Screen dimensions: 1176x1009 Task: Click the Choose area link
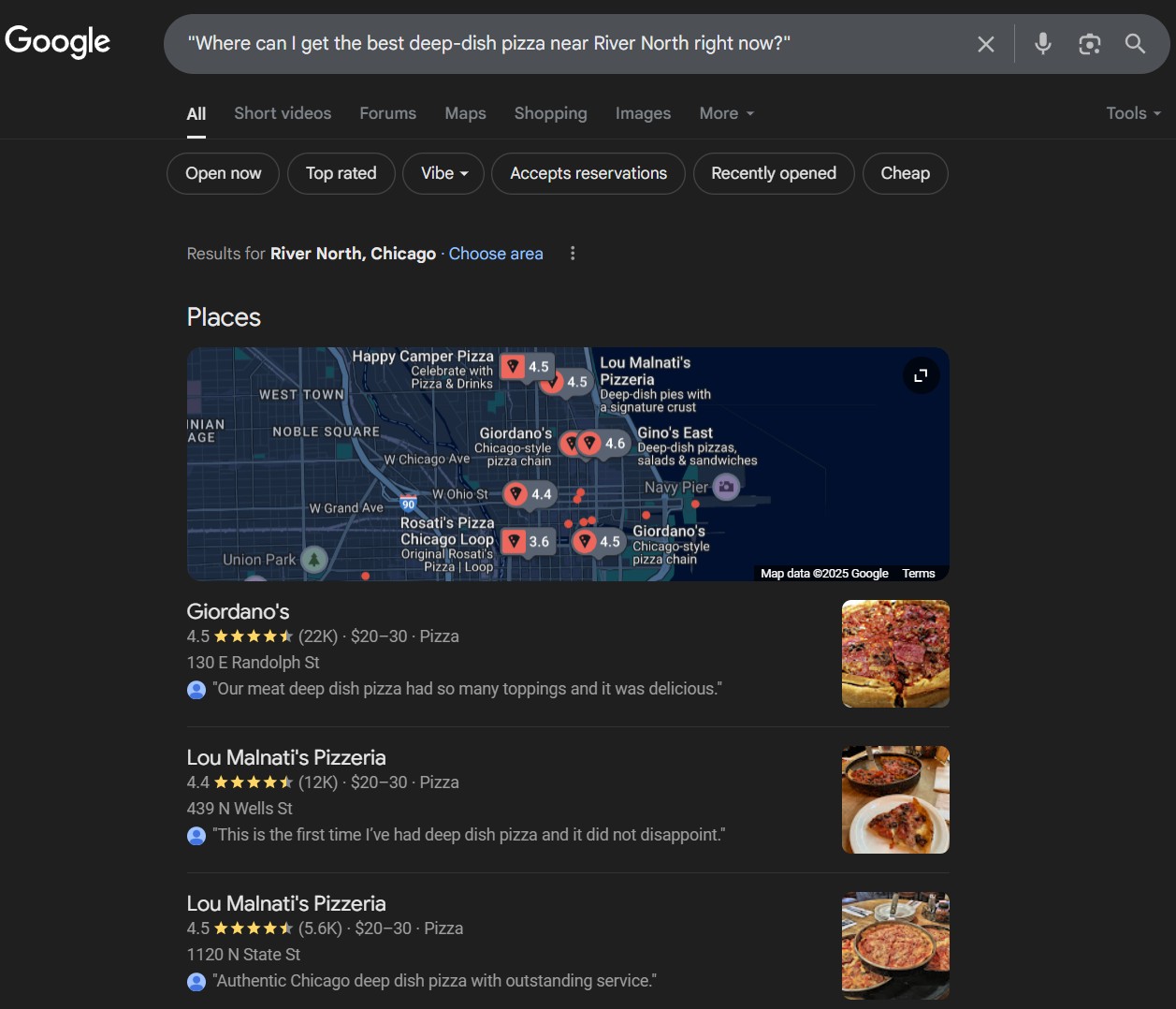tap(496, 254)
